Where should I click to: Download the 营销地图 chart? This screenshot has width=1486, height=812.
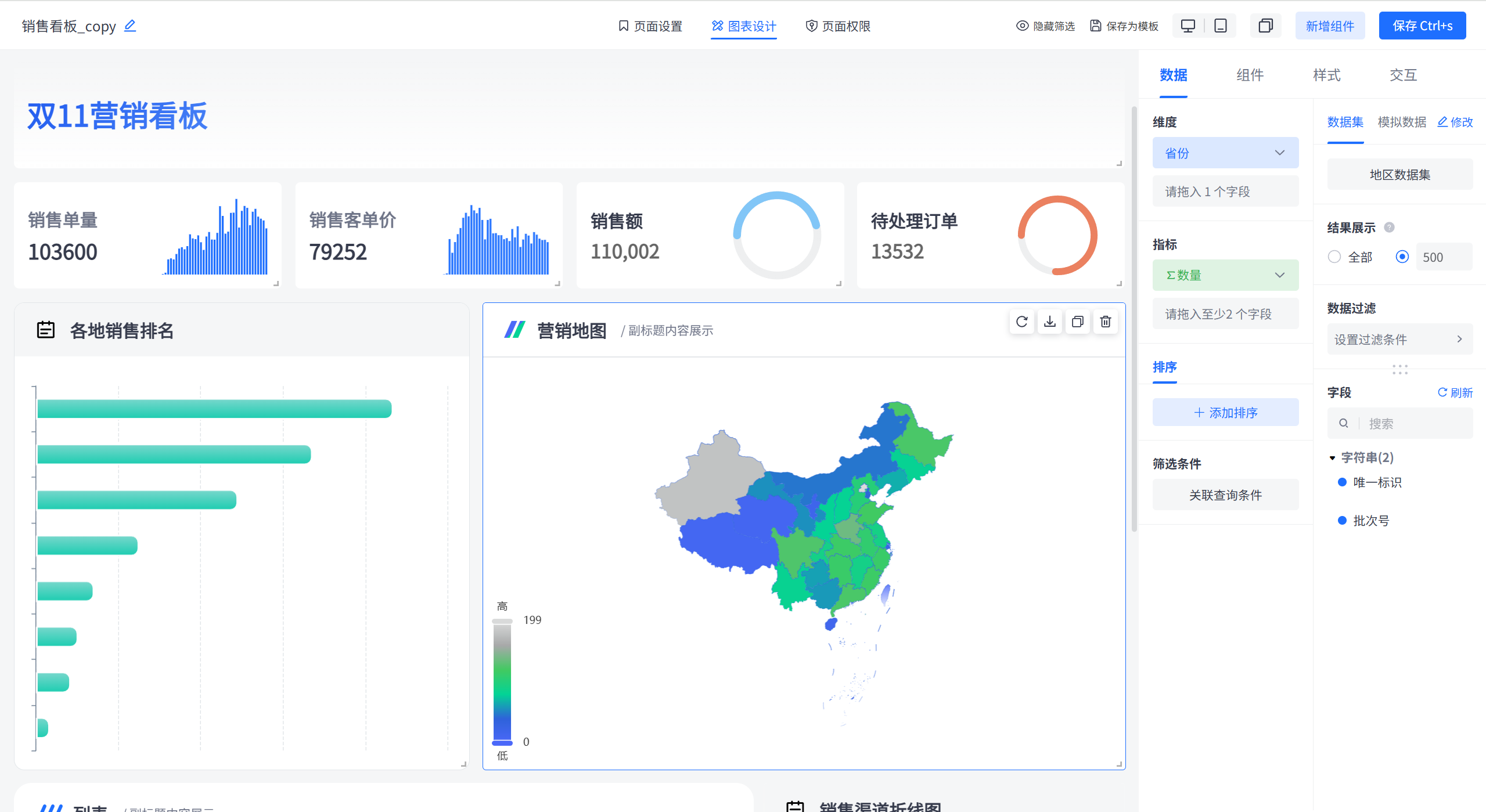(x=1050, y=322)
